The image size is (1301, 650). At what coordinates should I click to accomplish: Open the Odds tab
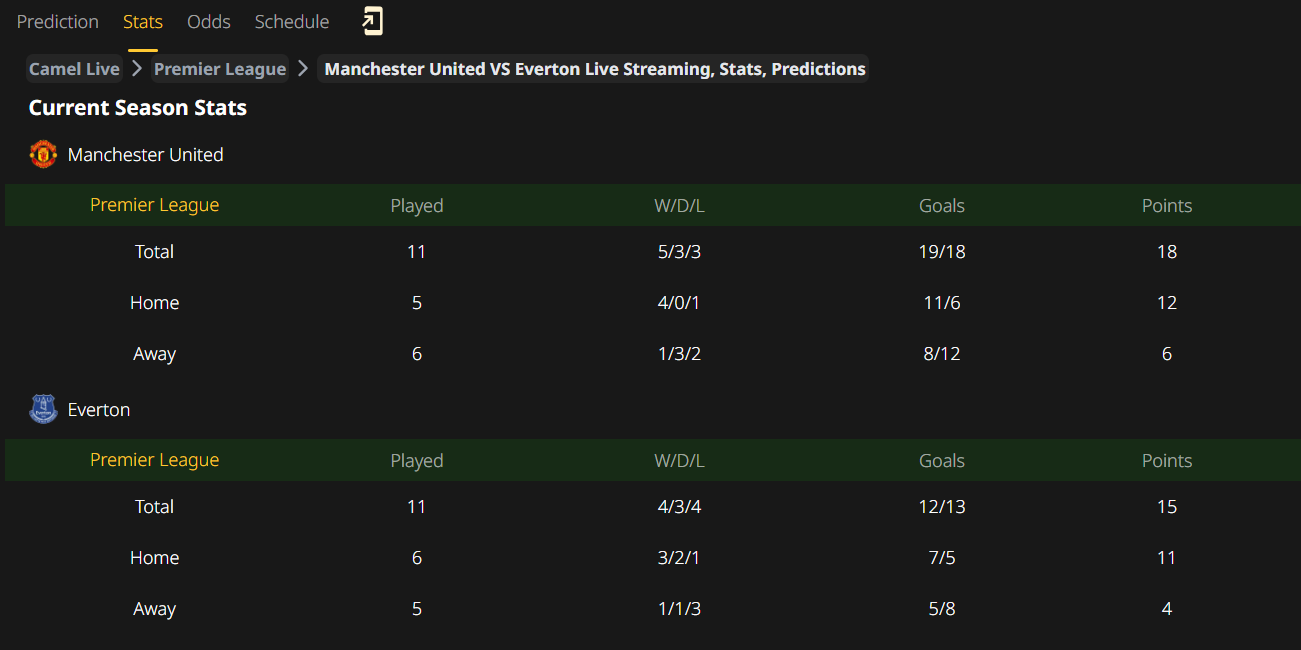pos(209,22)
